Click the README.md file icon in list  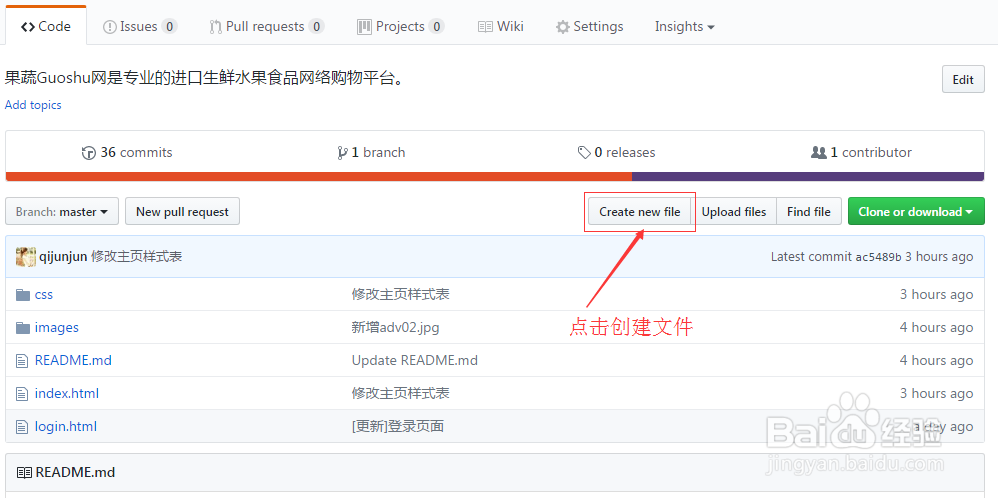click(22, 360)
